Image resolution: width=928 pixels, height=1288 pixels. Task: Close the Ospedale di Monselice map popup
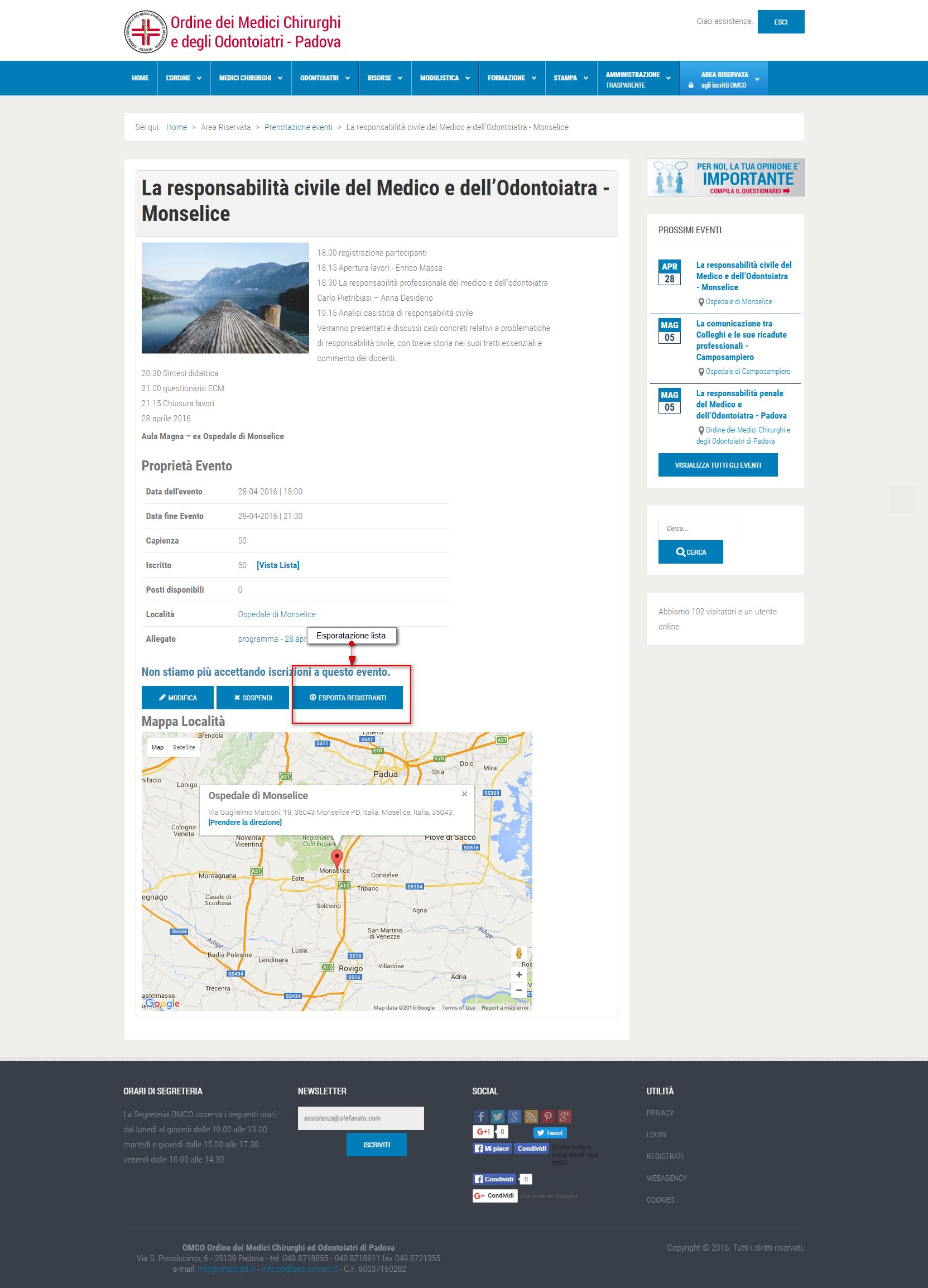pos(465,794)
